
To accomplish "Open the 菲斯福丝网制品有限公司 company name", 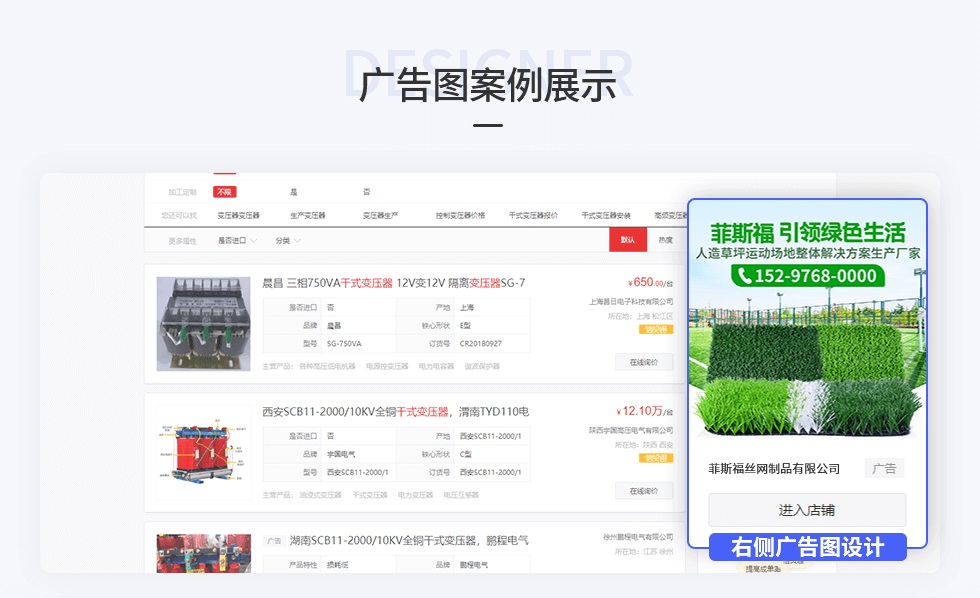I will 774,469.
